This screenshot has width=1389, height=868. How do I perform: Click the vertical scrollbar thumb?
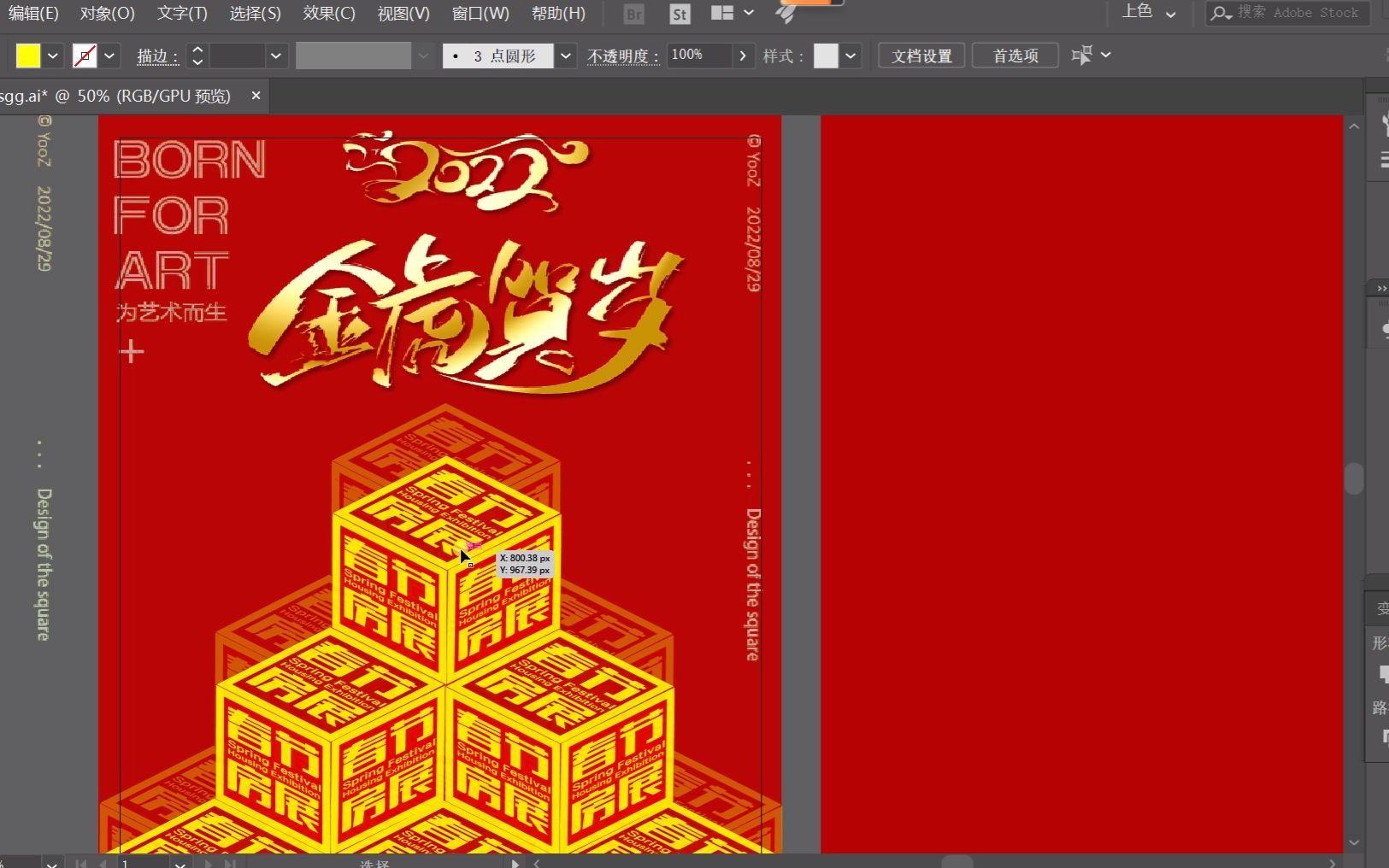(x=1354, y=478)
